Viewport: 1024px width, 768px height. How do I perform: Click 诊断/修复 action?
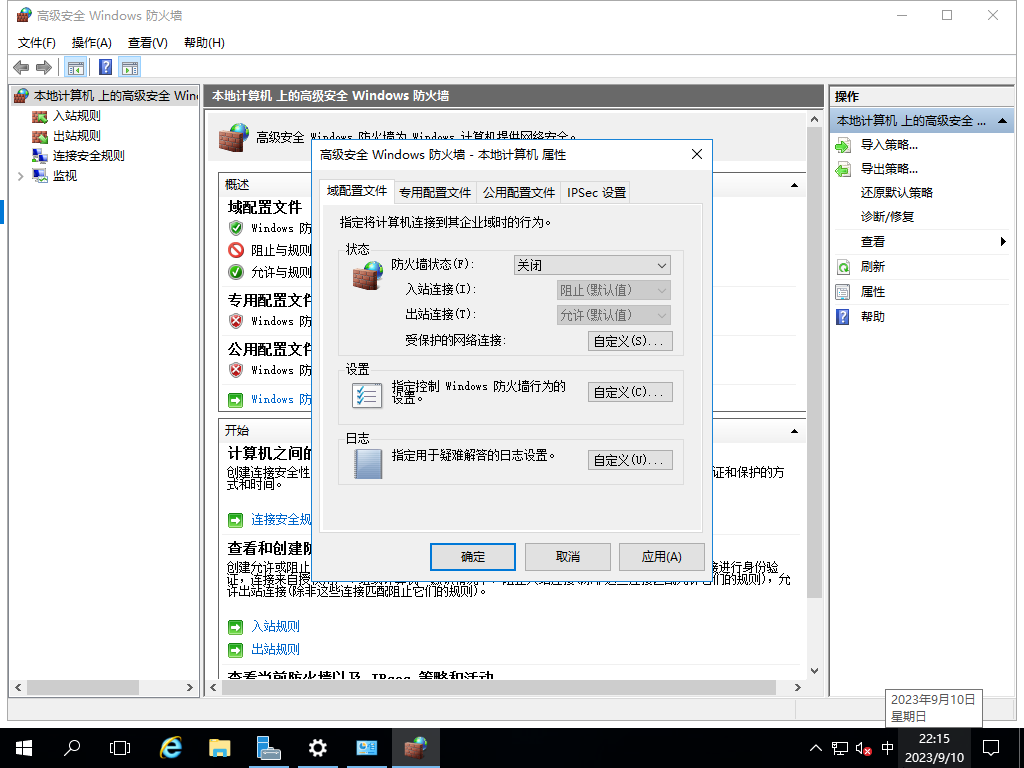(x=887, y=217)
